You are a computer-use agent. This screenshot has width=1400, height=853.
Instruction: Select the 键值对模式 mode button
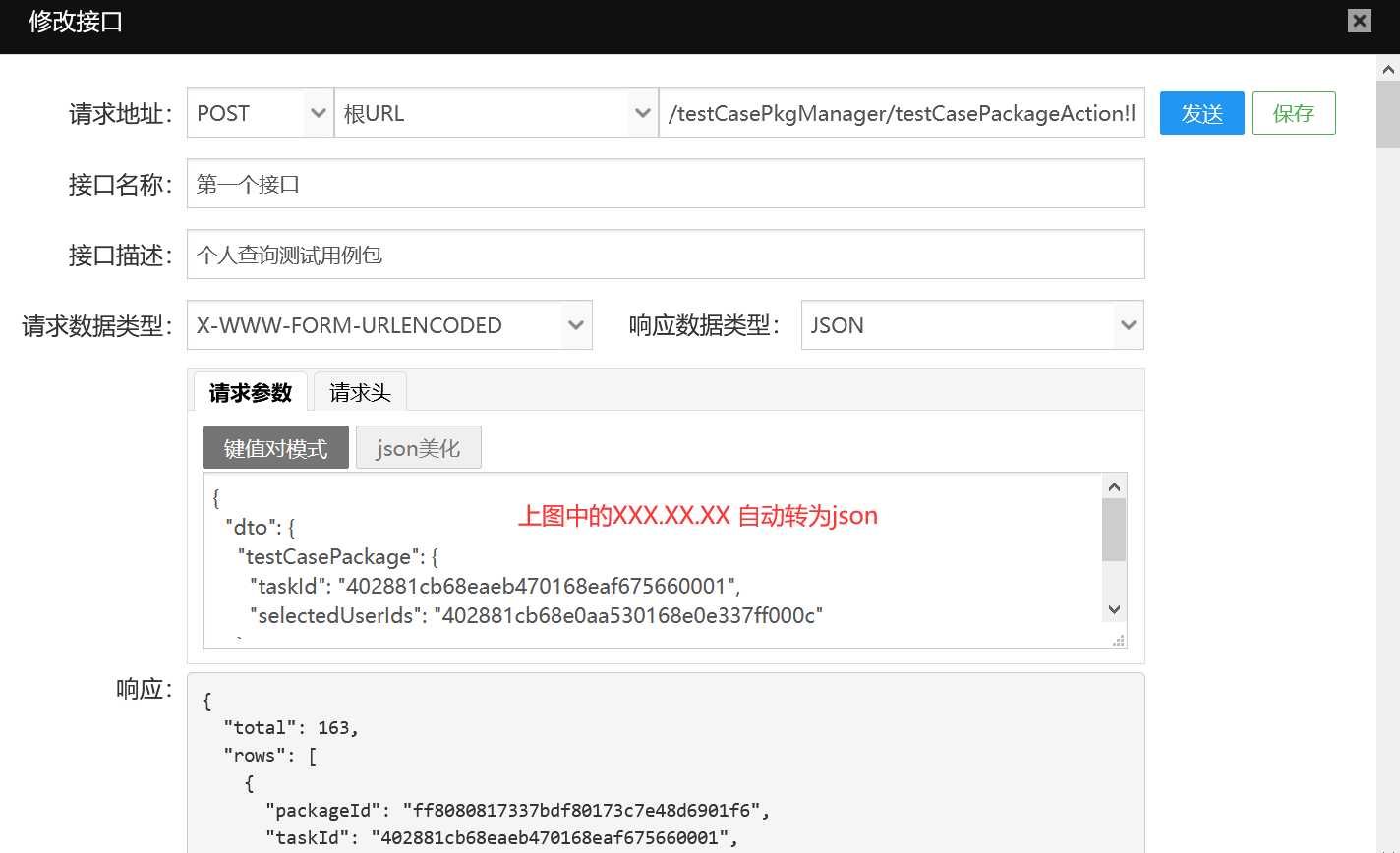coord(275,448)
